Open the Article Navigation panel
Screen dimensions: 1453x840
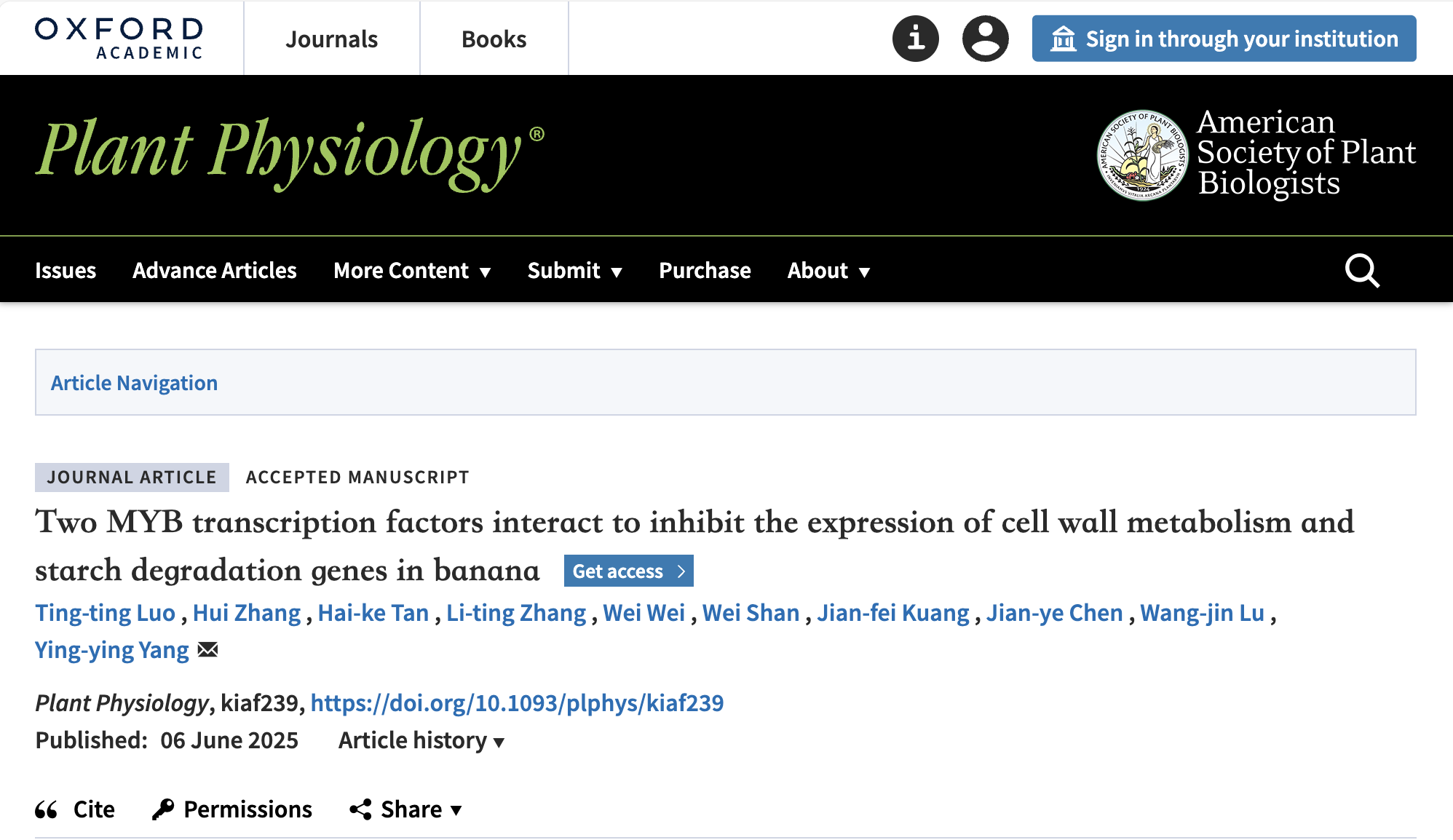(x=134, y=383)
